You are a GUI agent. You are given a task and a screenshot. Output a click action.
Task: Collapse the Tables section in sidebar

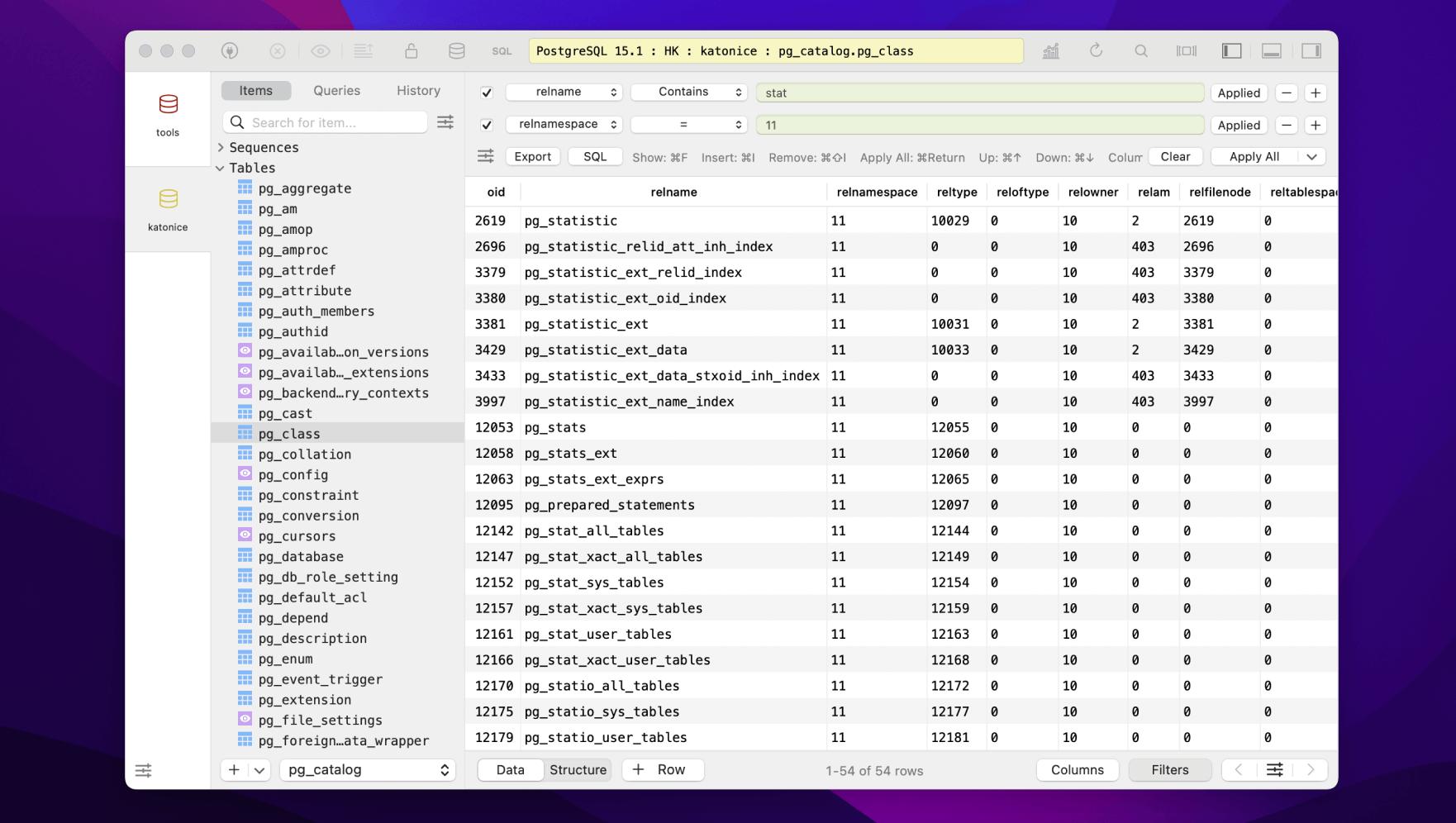[x=220, y=168]
